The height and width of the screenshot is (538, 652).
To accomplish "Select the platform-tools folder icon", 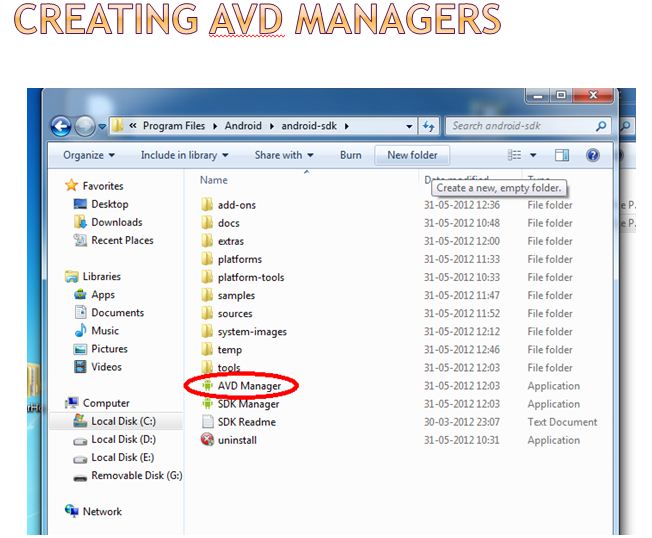I will tap(207, 277).
